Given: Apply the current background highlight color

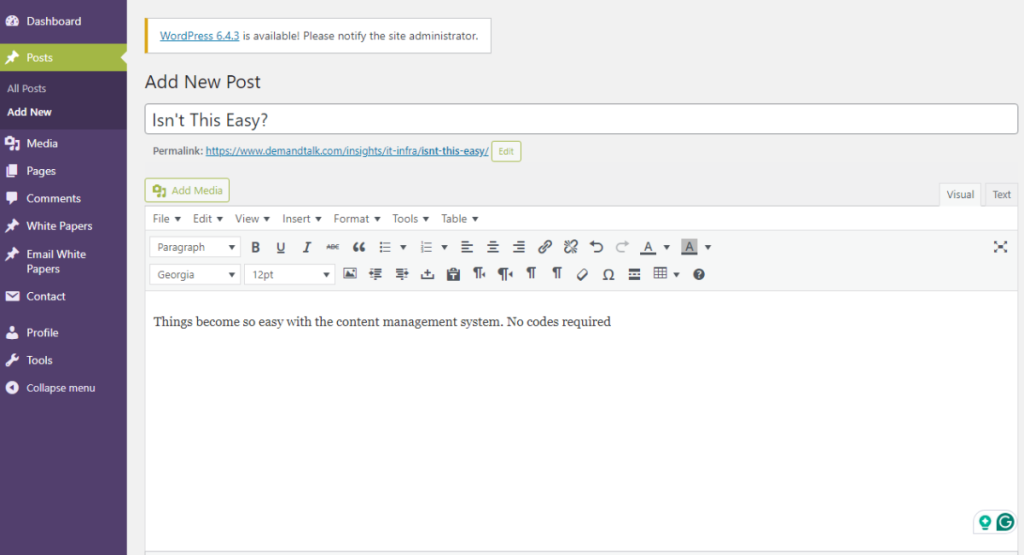Looking at the screenshot, I should coord(689,247).
